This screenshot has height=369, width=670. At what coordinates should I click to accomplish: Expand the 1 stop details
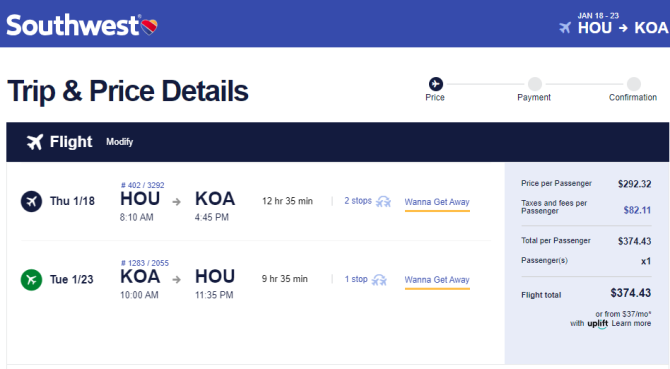coord(356,279)
